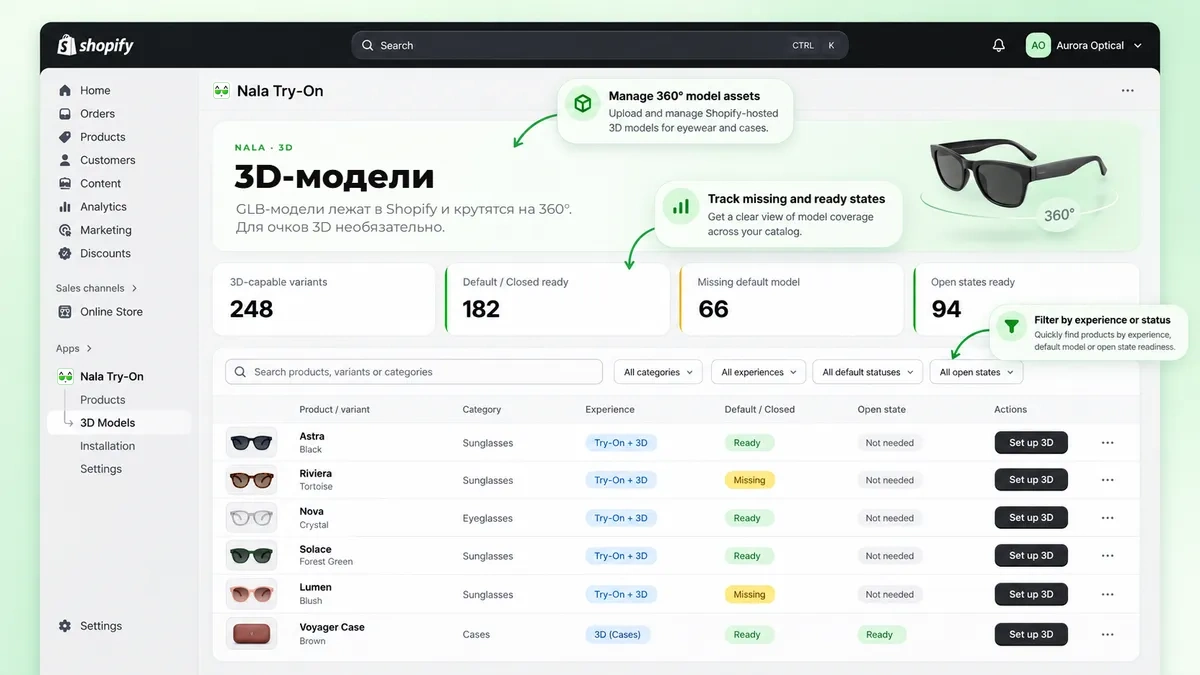Open the Shopify logo home link
Viewport: 1200px width, 675px height.
[x=96, y=45]
